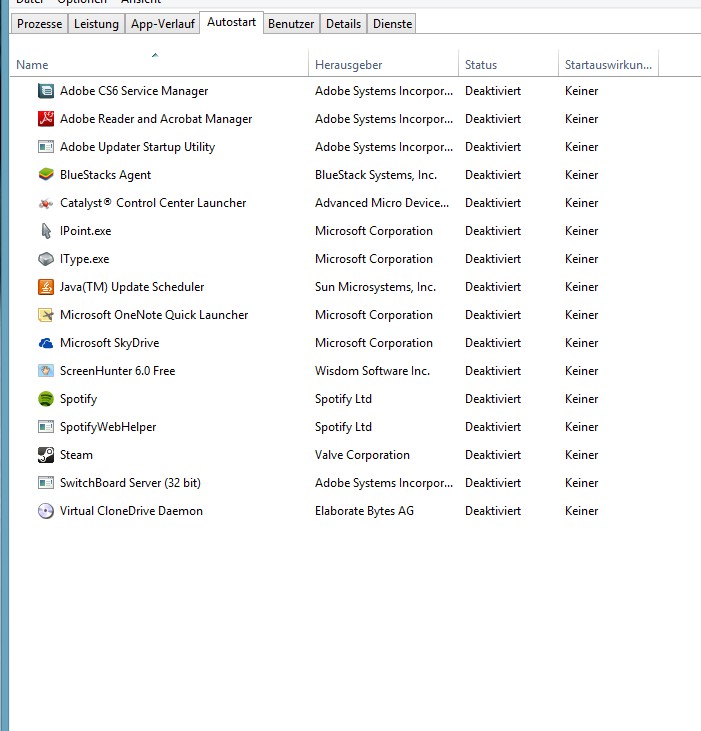Image resolution: width=701 pixels, height=731 pixels.
Task: Select the Microsoft SkyDrive entry
Action: pos(110,343)
